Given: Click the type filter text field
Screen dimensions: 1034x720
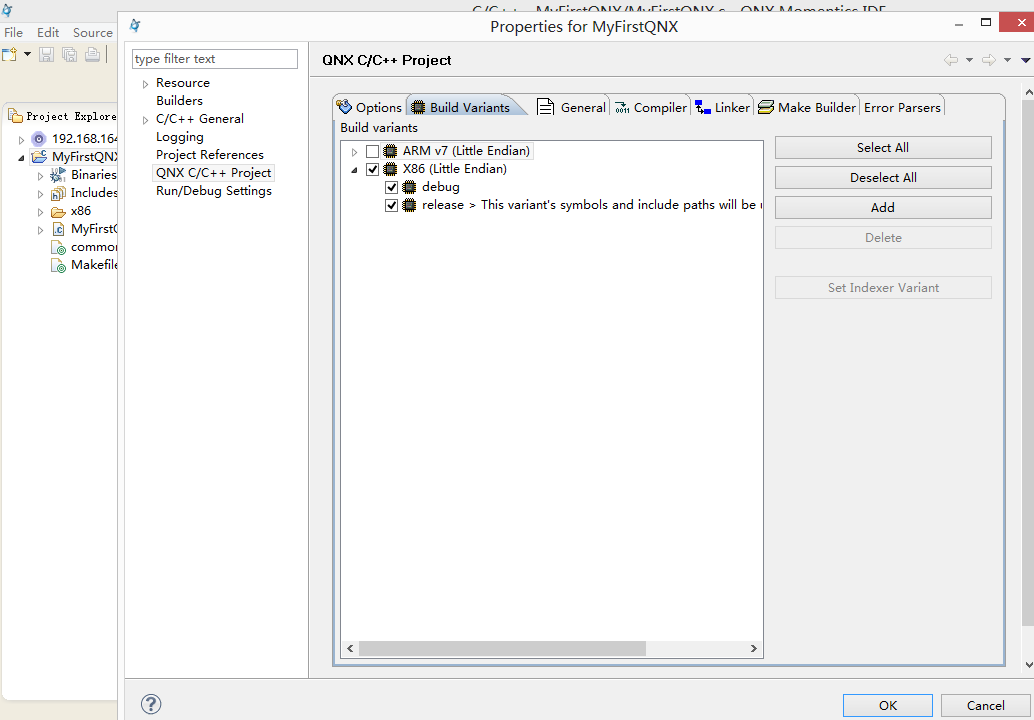Looking at the screenshot, I should click(215, 59).
